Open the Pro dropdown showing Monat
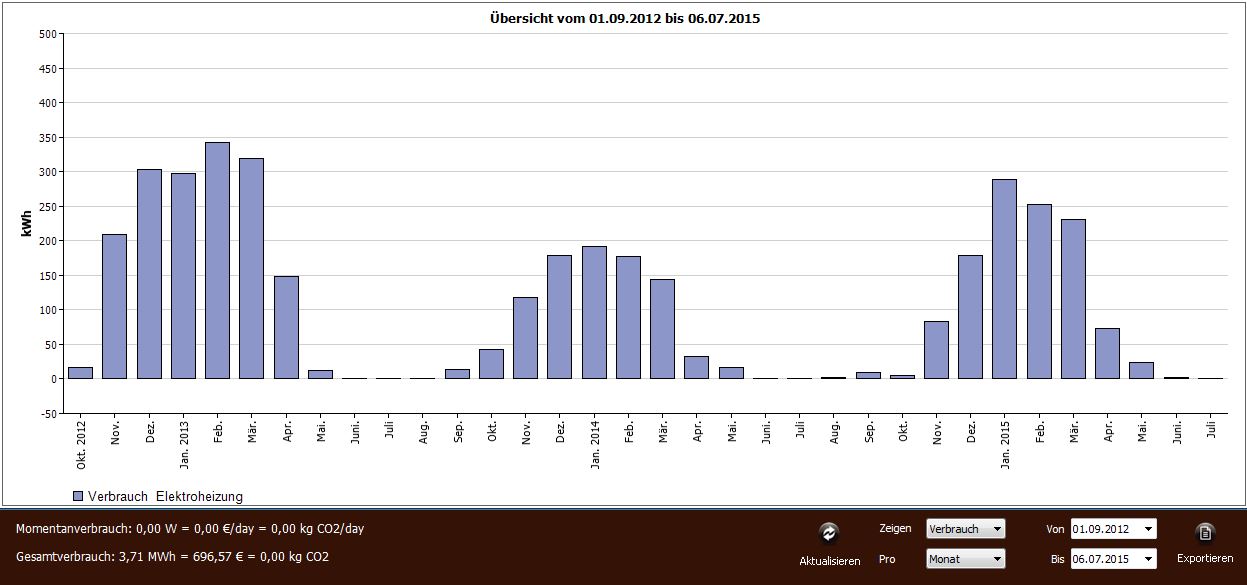 pos(965,559)
